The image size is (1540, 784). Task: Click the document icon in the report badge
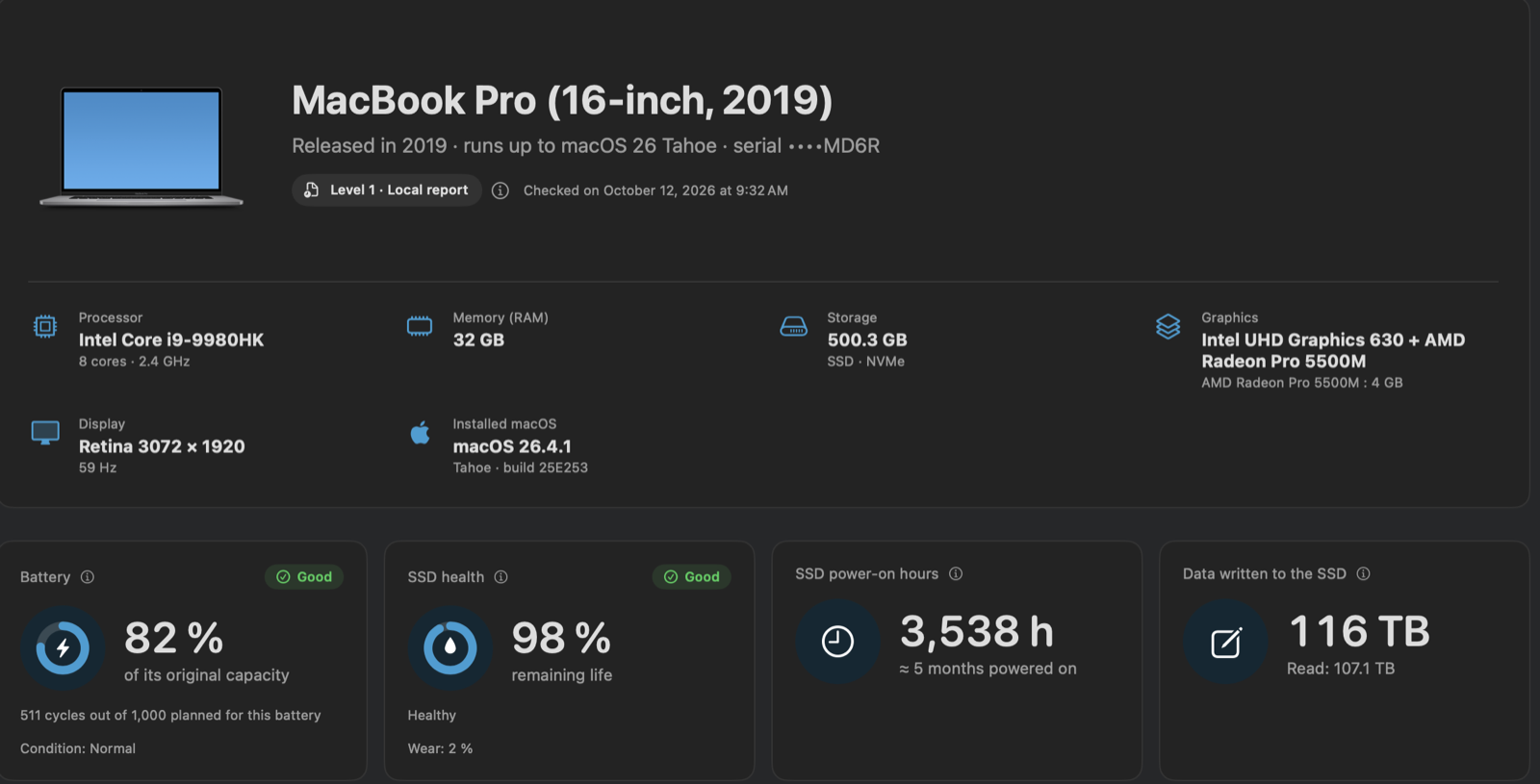click(311, 190)
